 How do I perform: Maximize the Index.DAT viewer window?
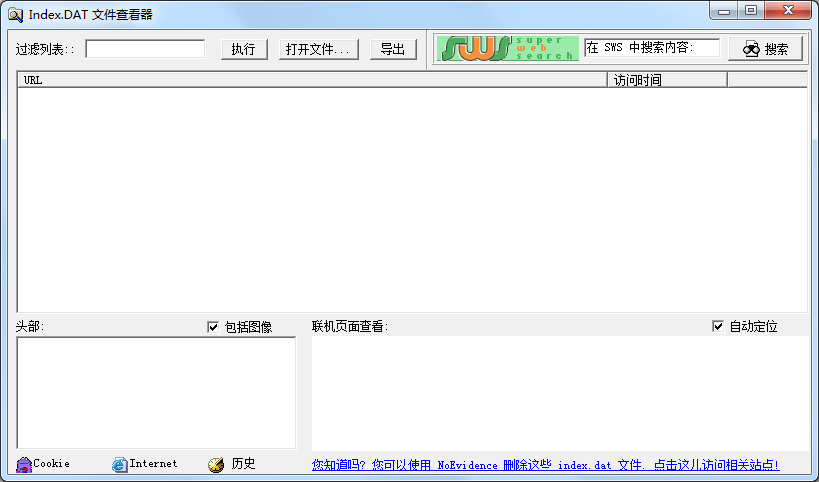click(751, 10)
